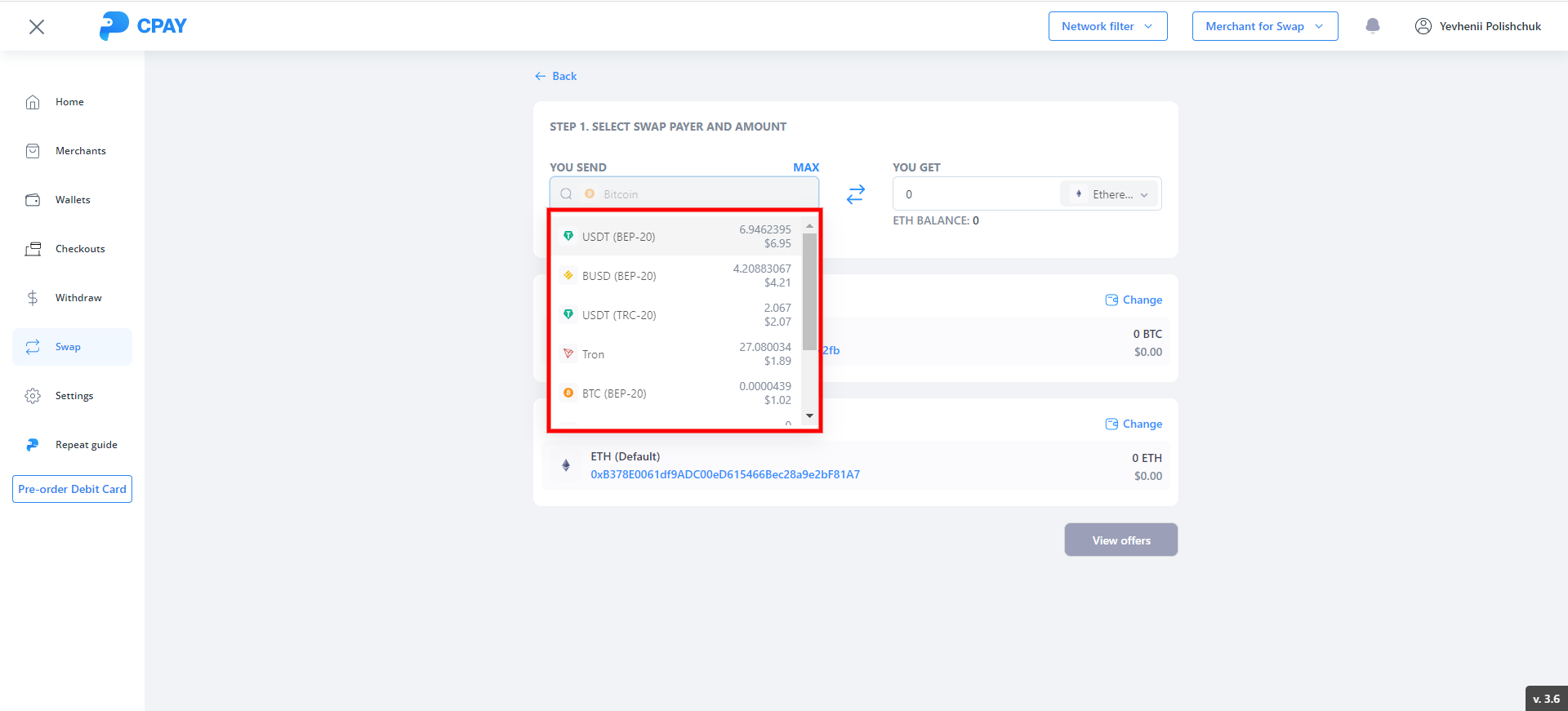This screenshot has height=711, width=1568.
Task: Click the swap direction arrows icon
Action: 855,194
